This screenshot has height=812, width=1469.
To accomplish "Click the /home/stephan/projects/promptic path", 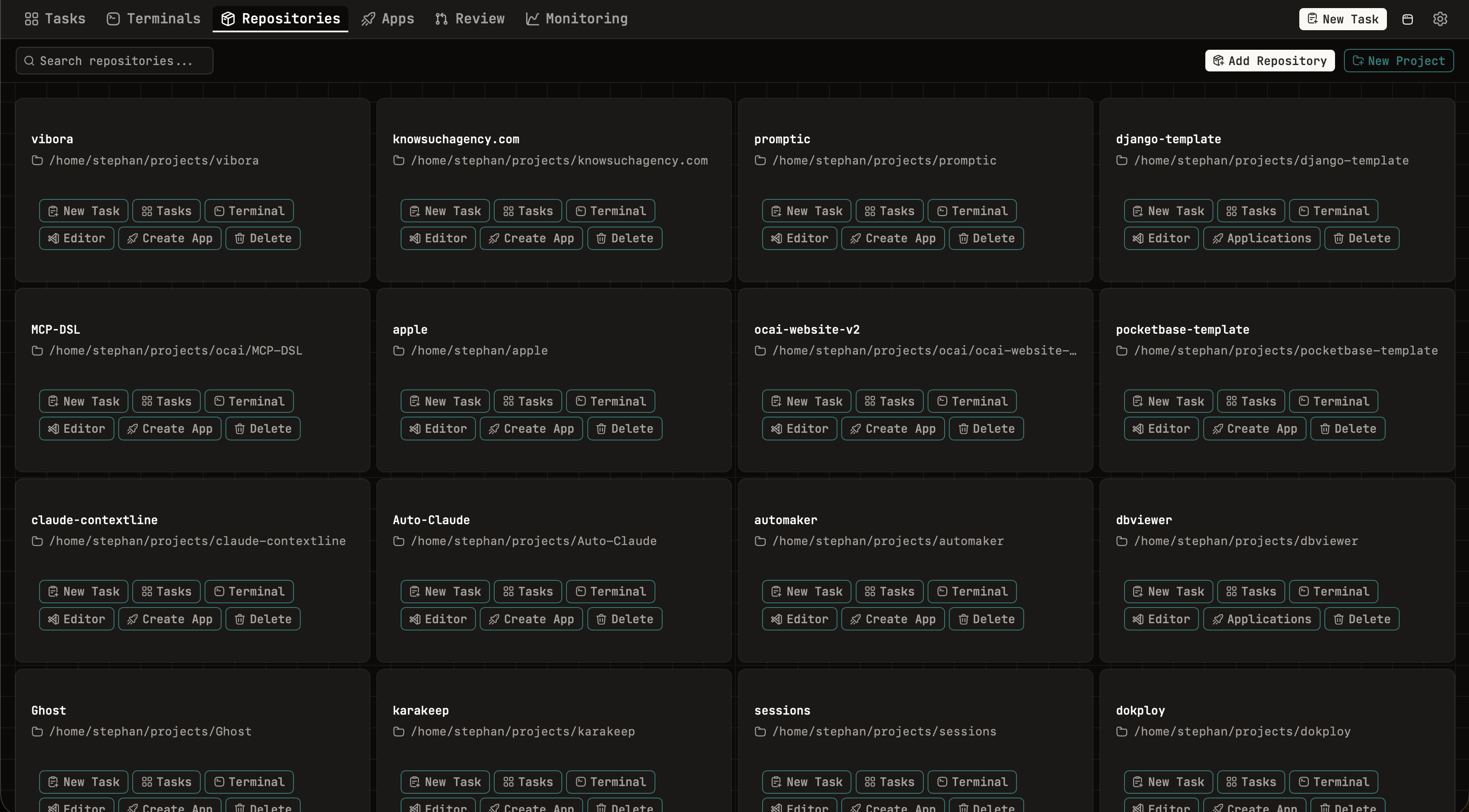I will click(x=885, y=160).
